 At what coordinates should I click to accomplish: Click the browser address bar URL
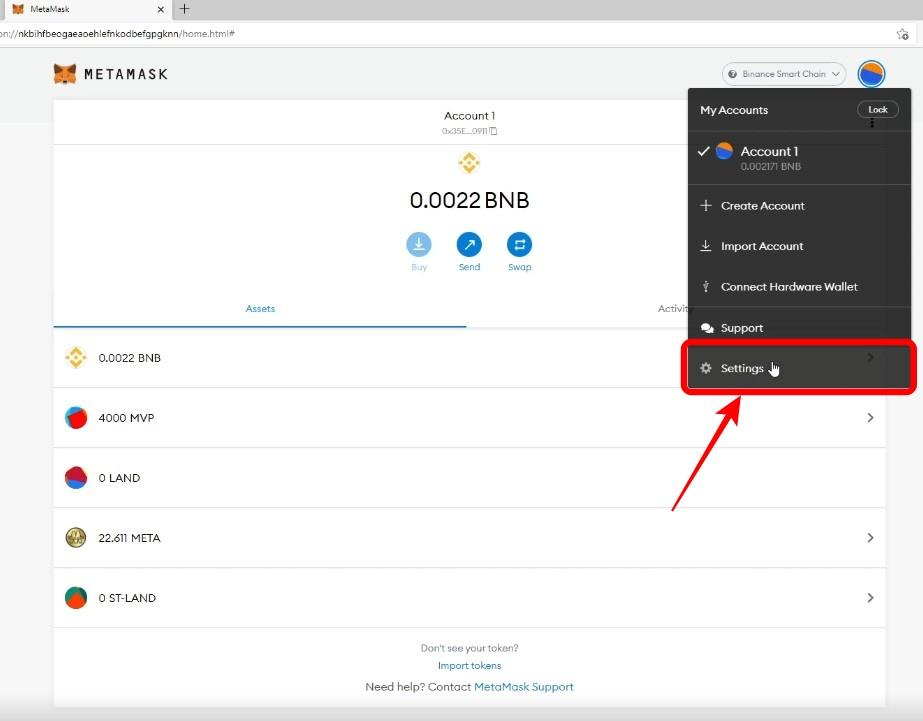pyautogui.click(x=118, y=34)
